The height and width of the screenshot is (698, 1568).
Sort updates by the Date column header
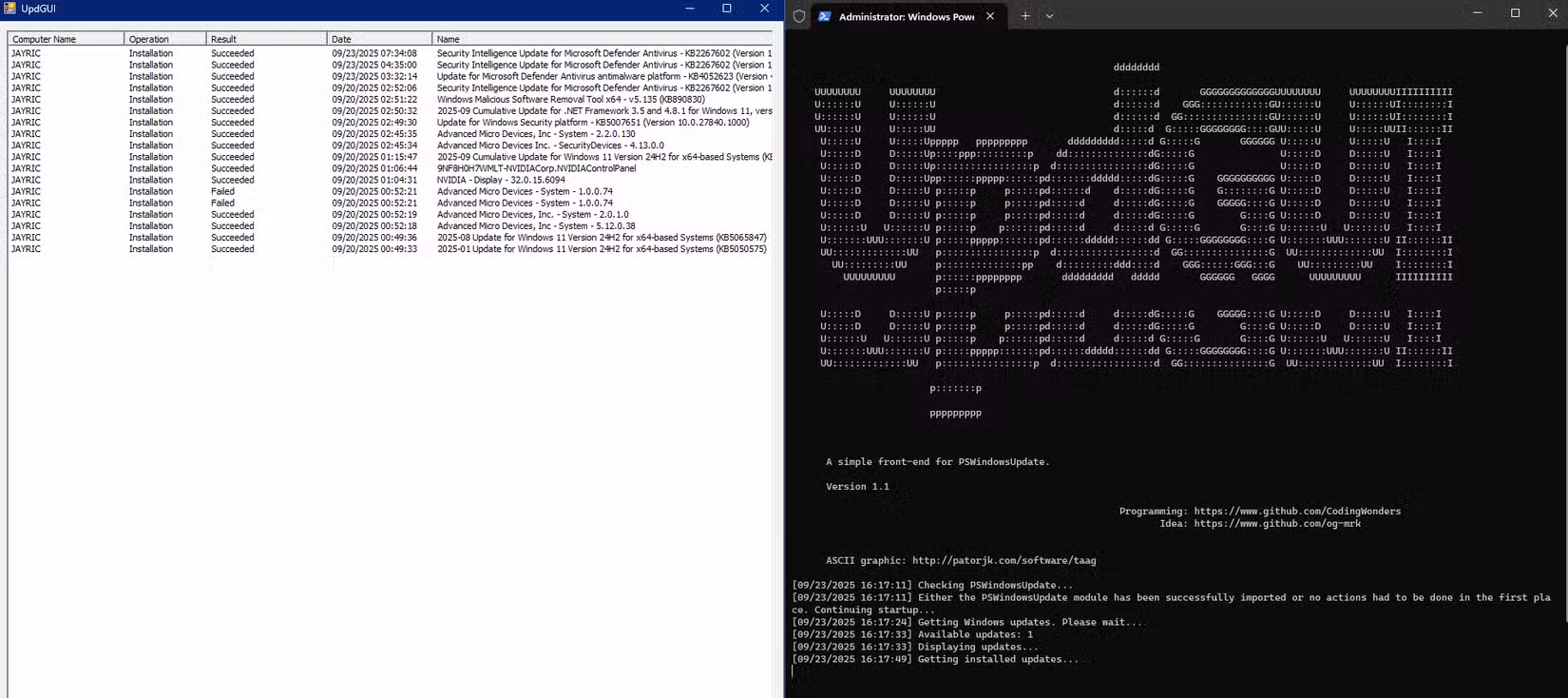(378, 39)
